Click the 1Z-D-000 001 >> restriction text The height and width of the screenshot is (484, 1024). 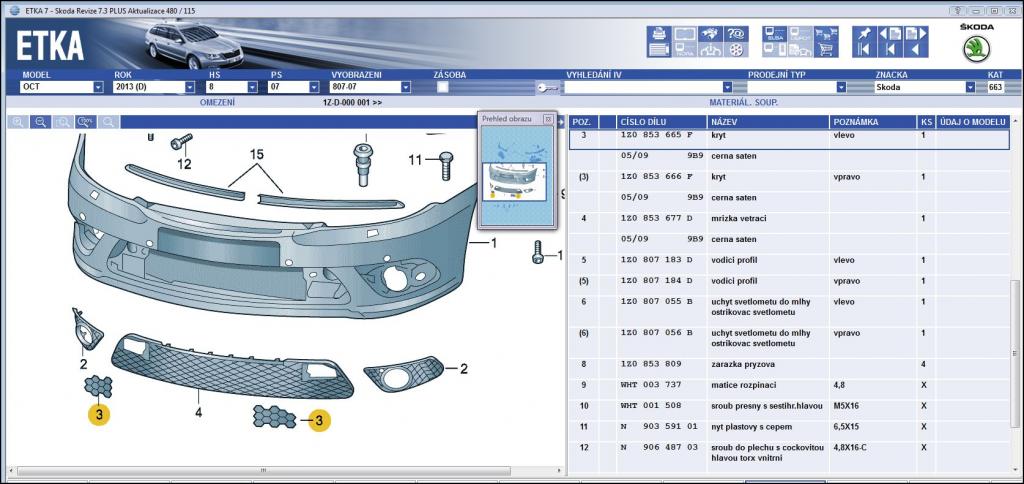click(x=352, y=103)
